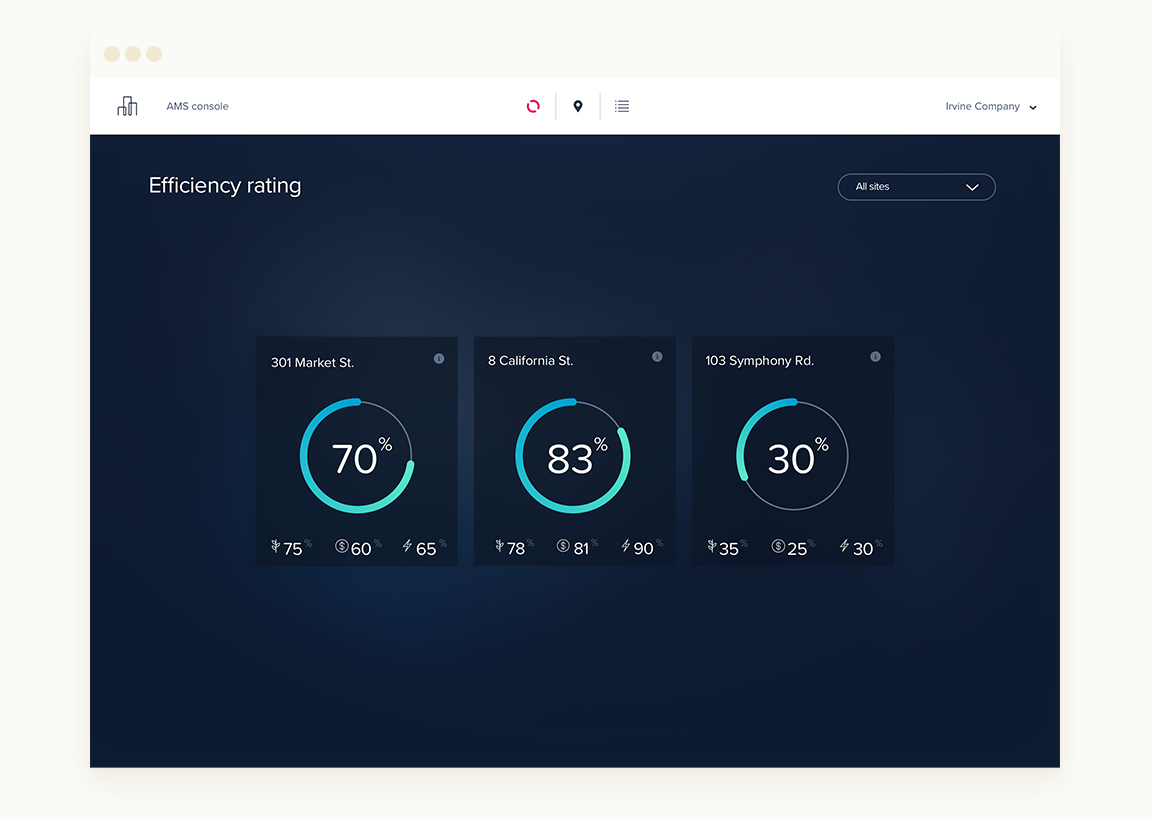The width and height of the screenshot is (1152, 817).
Task: Click the red refresh sync icon
Action: click(533, 106)
